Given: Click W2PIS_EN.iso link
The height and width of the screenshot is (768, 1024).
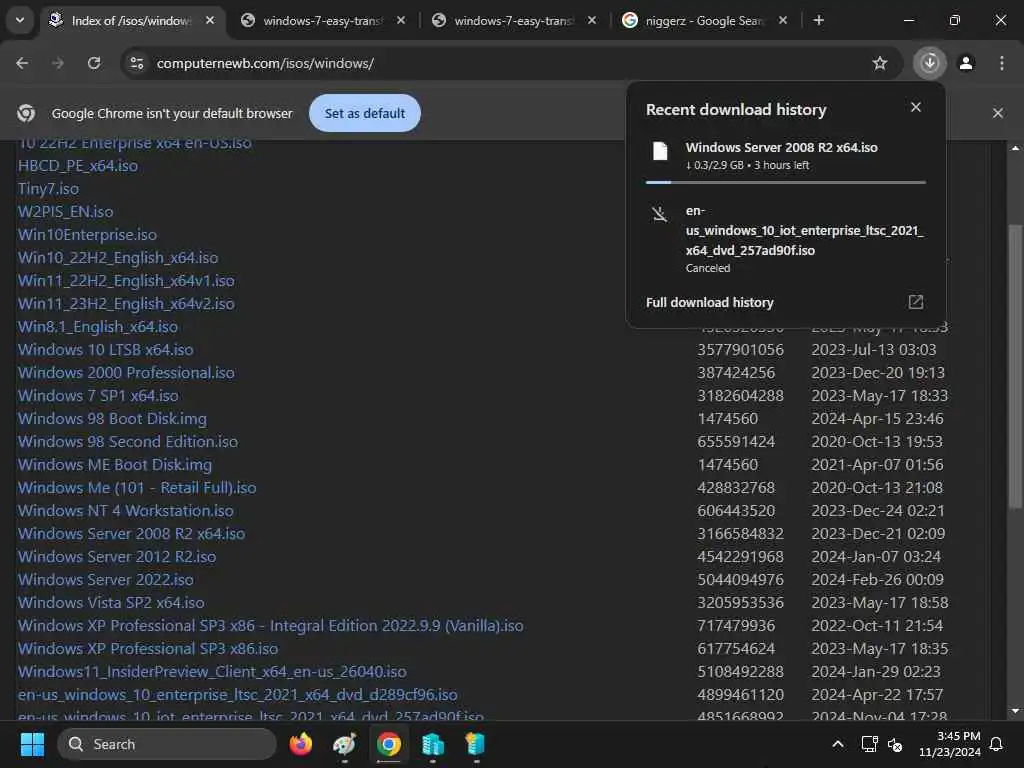Looking at the screenshot, I should [x=65, y=212].
